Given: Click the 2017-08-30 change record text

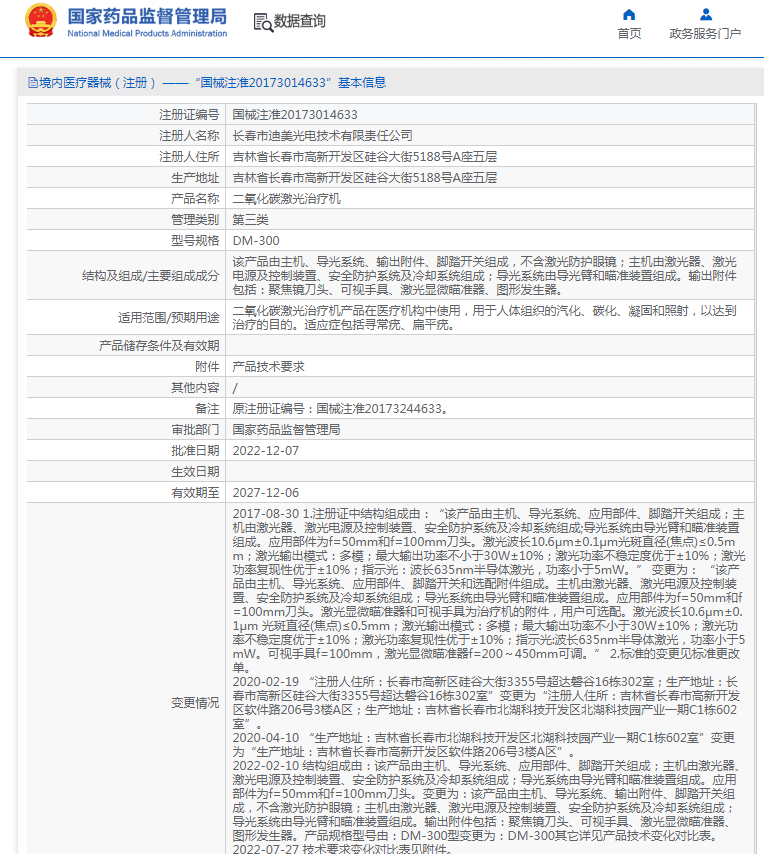Looking at the screenshot, I should tap(488, 591).
